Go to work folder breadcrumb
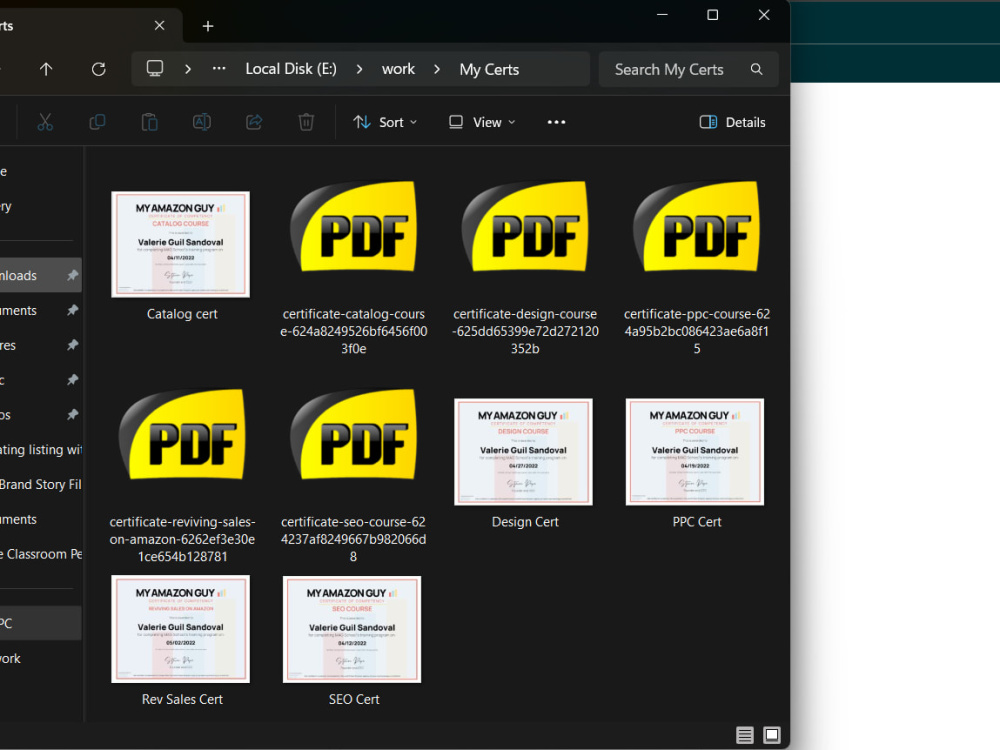 coord(398,69)
